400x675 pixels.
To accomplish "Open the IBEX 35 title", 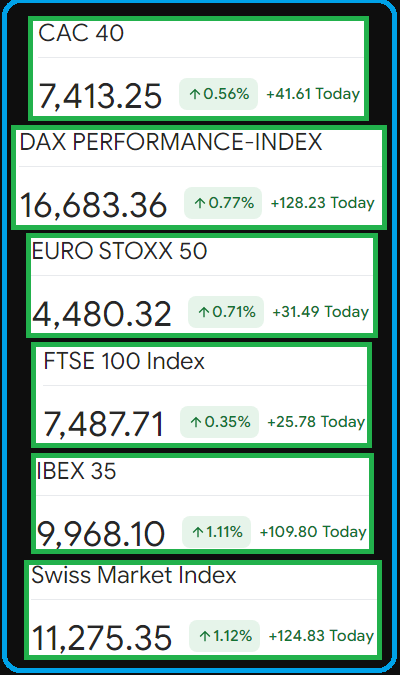I will (76, 471).
